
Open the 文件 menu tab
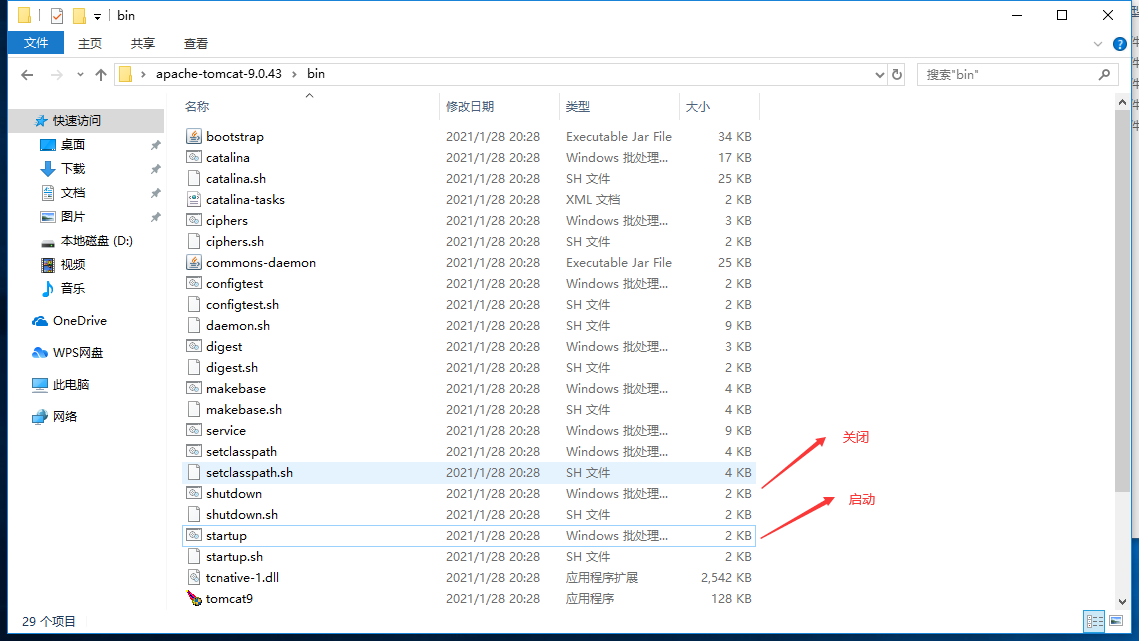pyautogui.click(x=36, y=43)
